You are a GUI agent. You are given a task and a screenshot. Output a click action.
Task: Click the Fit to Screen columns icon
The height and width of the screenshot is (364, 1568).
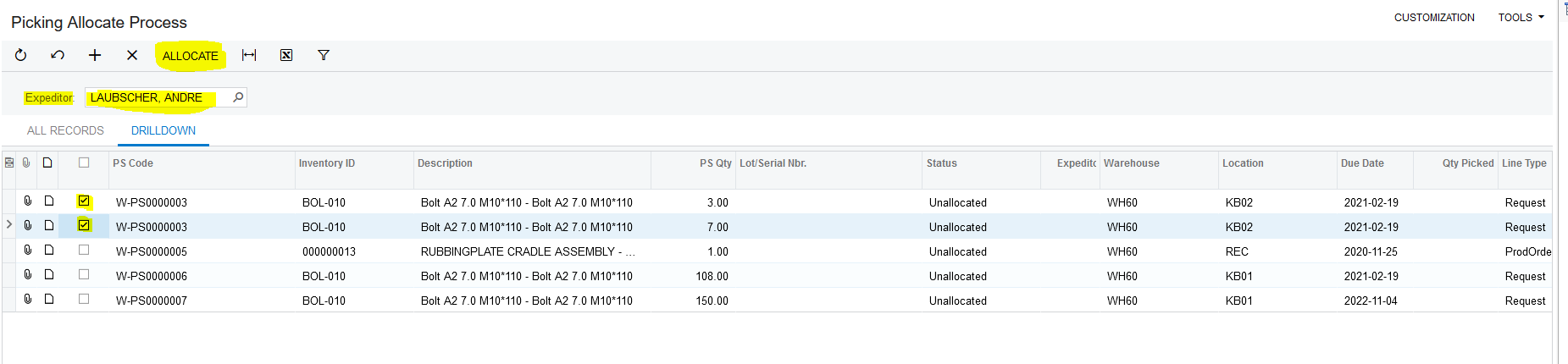249,55
